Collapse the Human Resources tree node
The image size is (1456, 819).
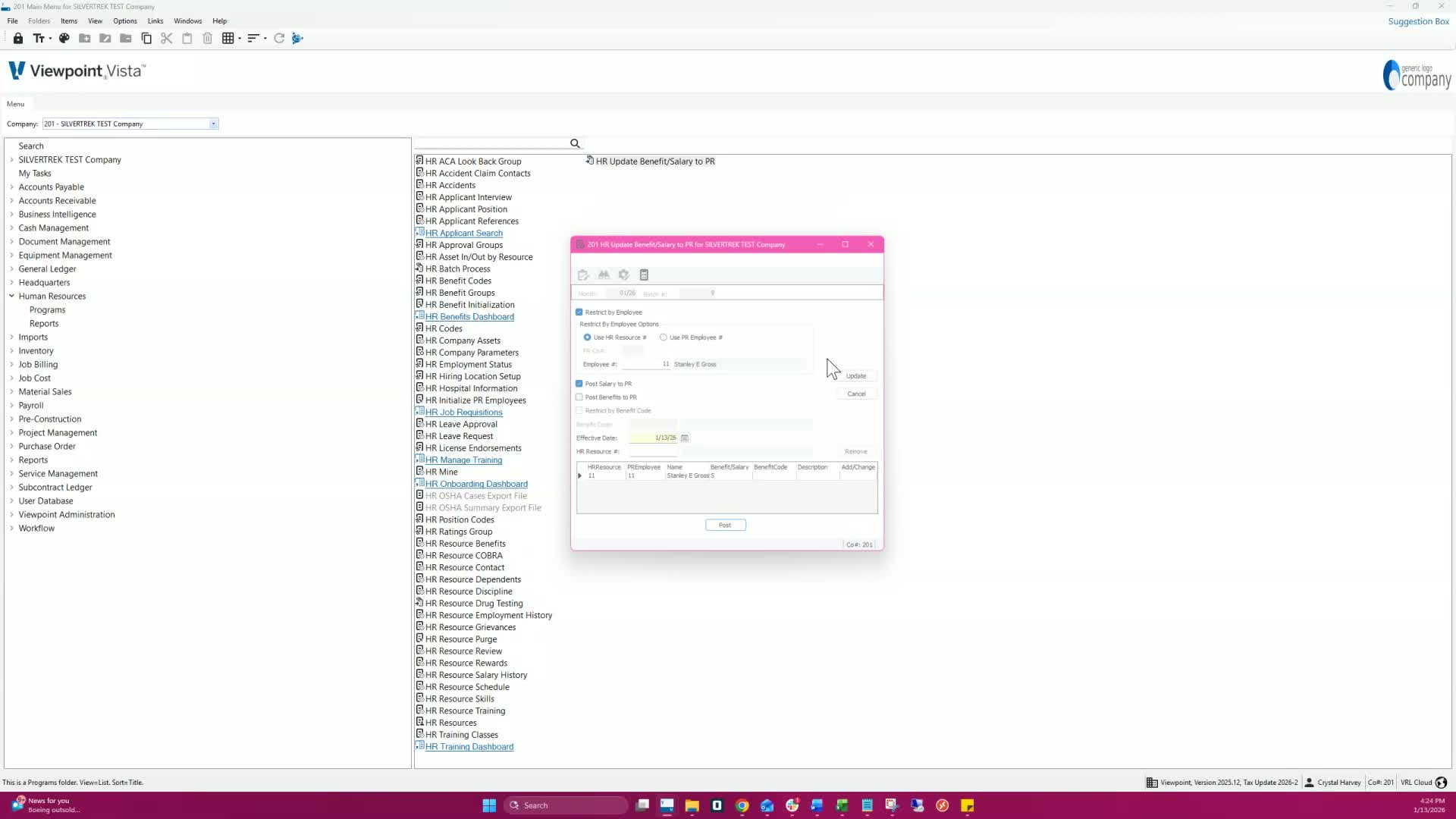(x=11, y=296)
